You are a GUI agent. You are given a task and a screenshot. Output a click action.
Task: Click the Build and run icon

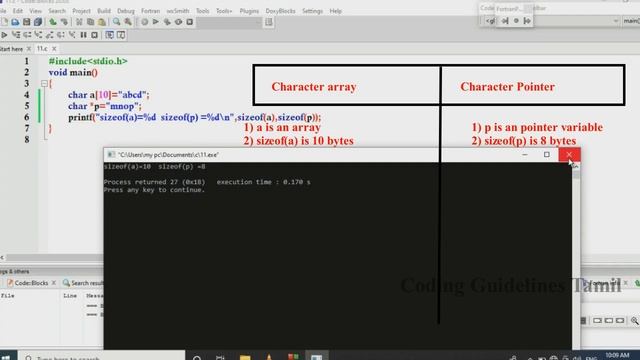[x=167, y=22]
